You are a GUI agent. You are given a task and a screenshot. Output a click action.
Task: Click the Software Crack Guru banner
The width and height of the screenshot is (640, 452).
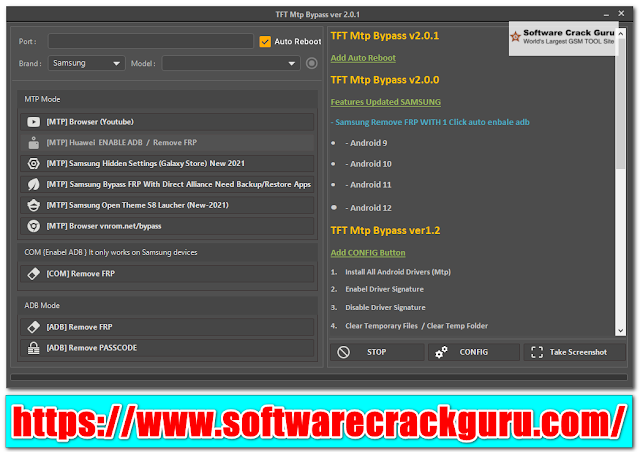[x=564, y=37]
